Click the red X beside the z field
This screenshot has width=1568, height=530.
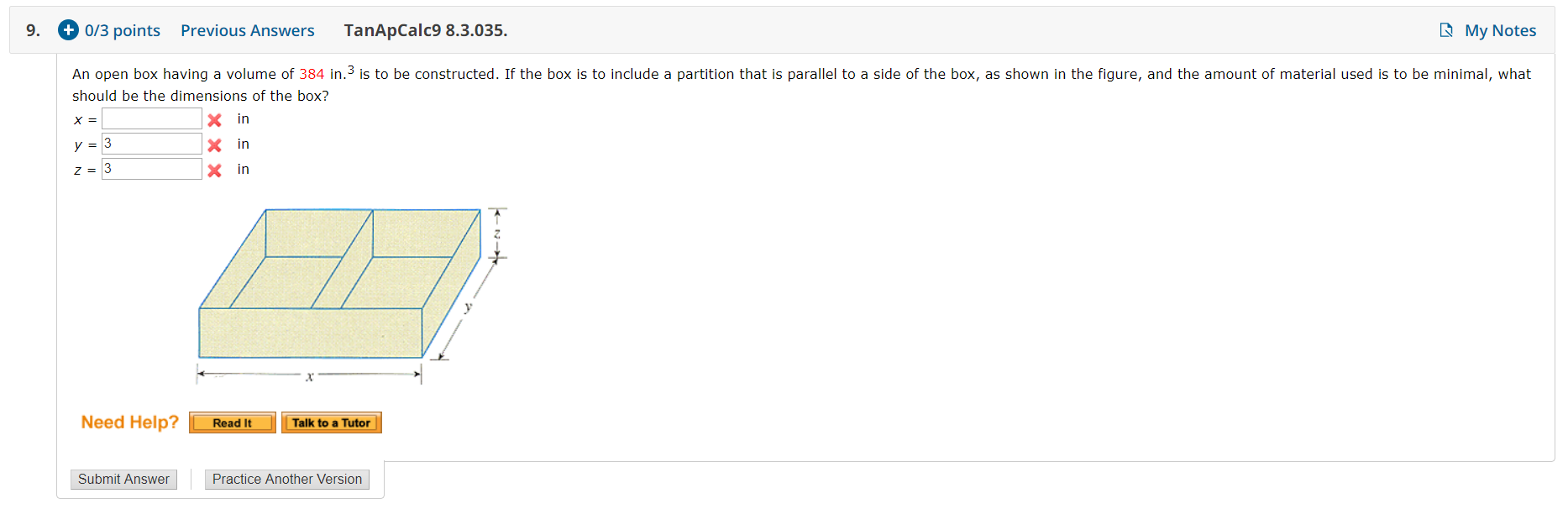click(x=213, y=170)
